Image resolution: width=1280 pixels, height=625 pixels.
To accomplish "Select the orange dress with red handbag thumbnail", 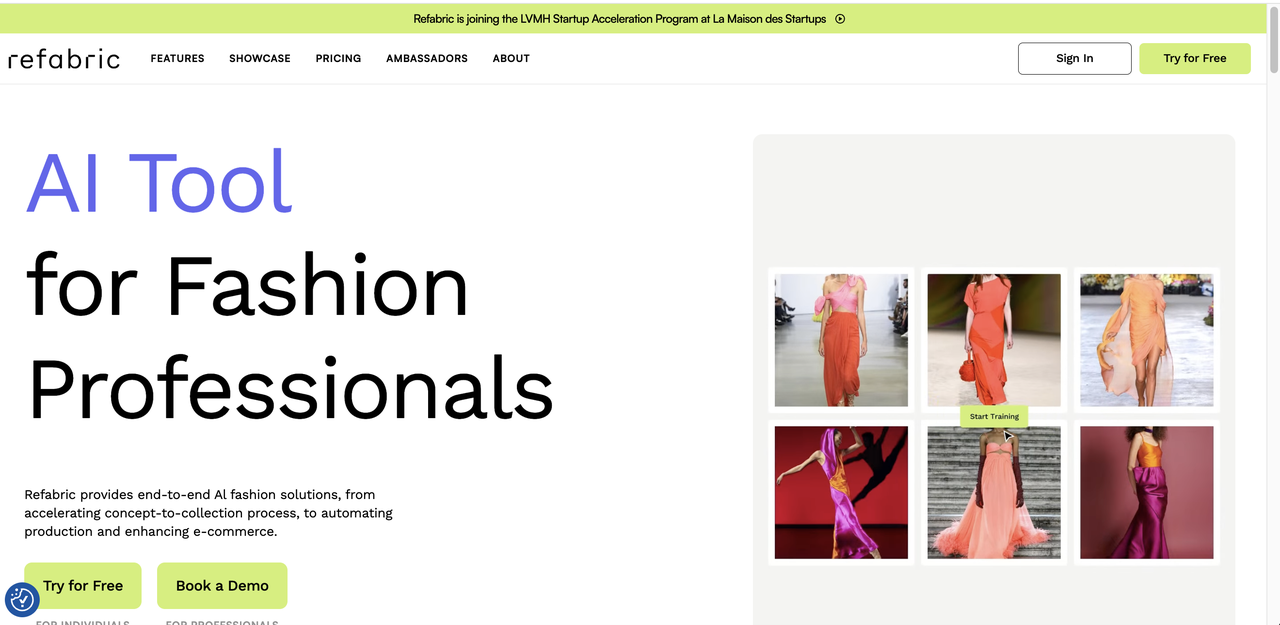I will pyautogui.click(x=994, y=340).
